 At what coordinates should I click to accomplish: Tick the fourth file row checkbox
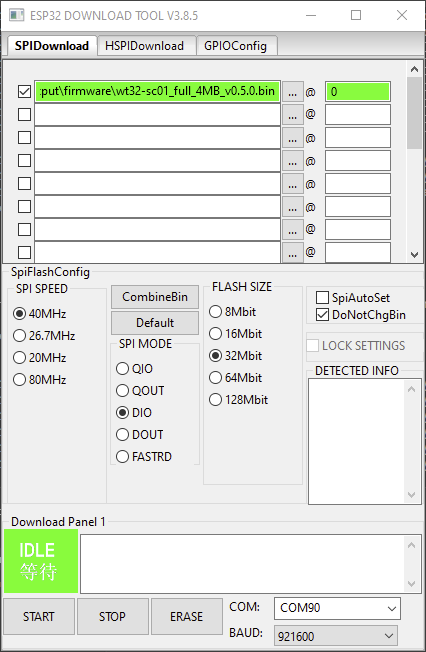pyautogui.click(x=25, y=160)
